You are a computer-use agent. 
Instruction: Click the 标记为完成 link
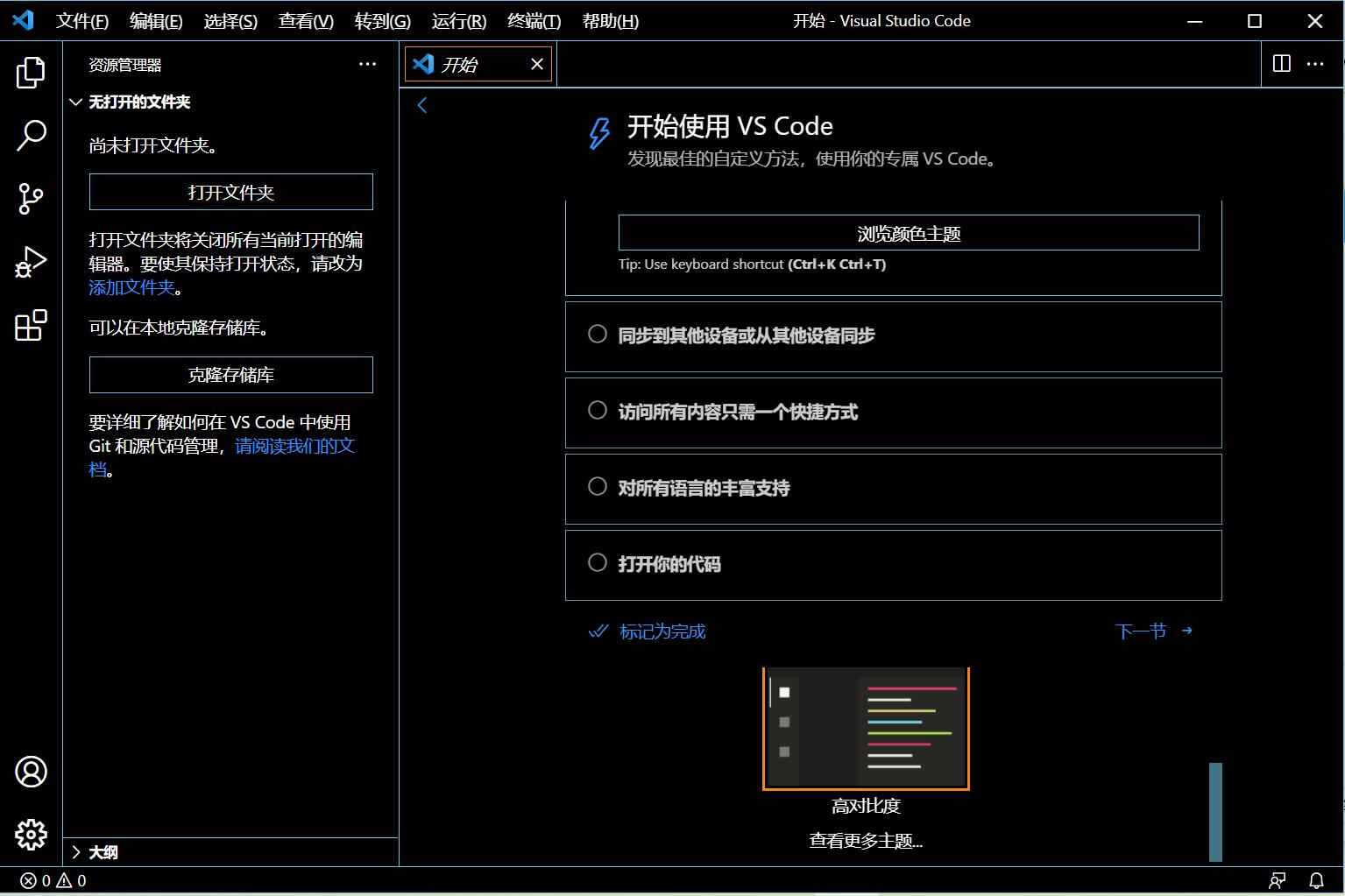647,631
